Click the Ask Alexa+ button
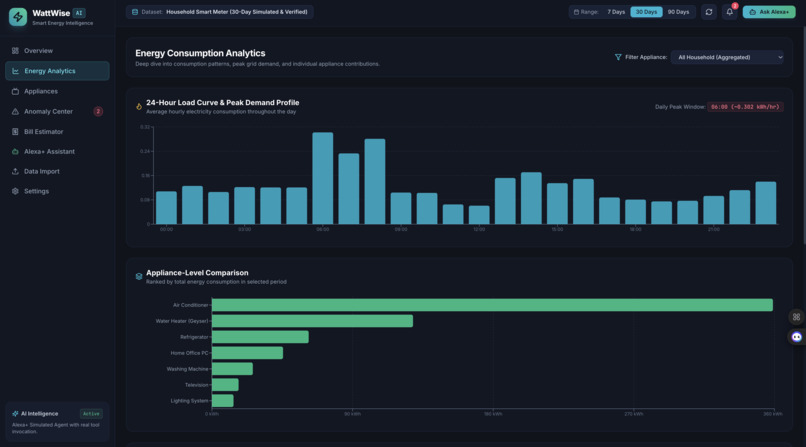The width and height of the screenshot is (806, 447). [768, 12]
